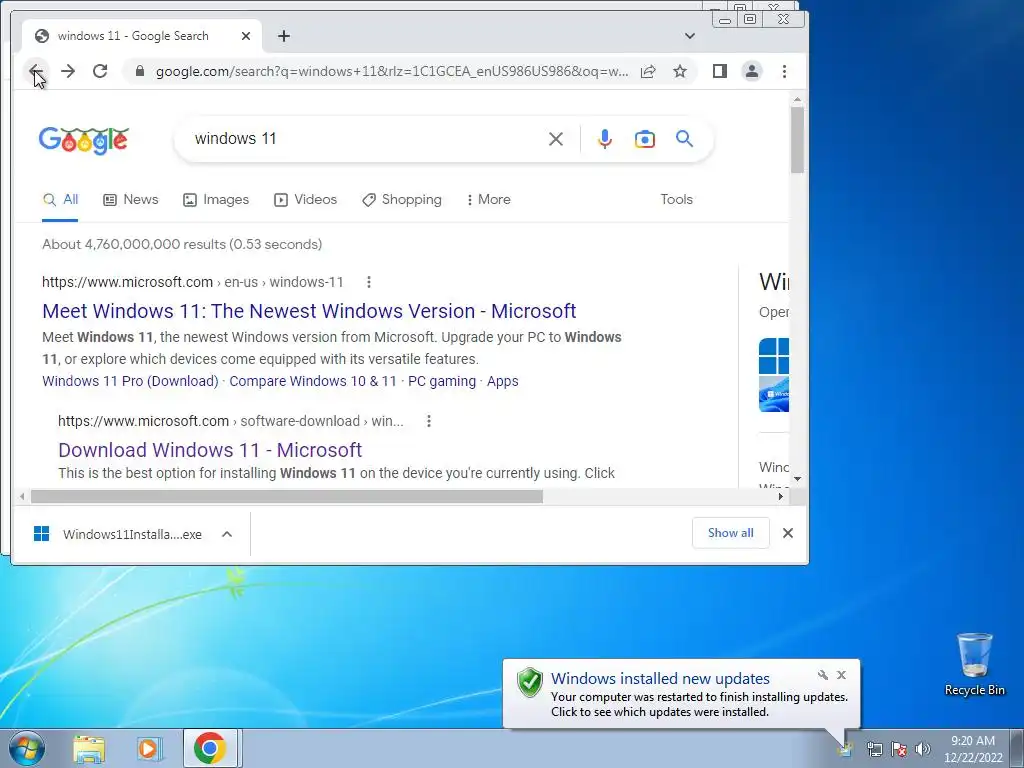Follow the 'PC gaming' sitelink

tap(442, 381)
